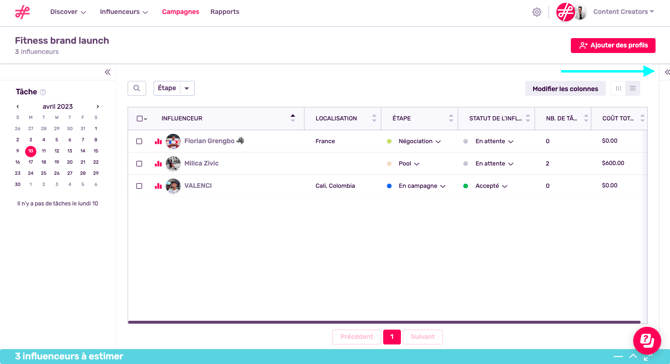
Task: Go to next month in calendar
Action: click(x=97, y=106)
